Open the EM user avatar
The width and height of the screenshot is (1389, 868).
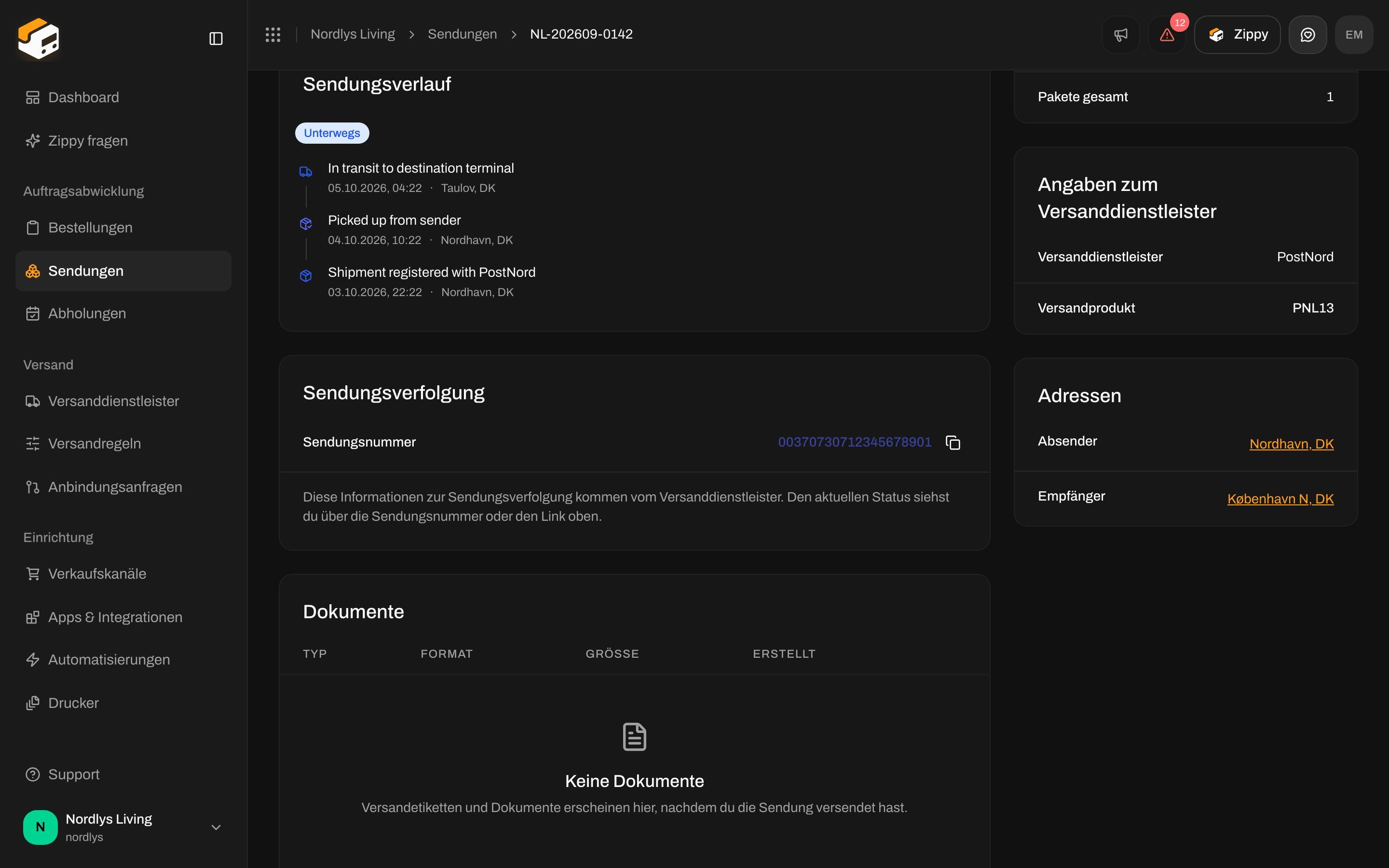1354,34
